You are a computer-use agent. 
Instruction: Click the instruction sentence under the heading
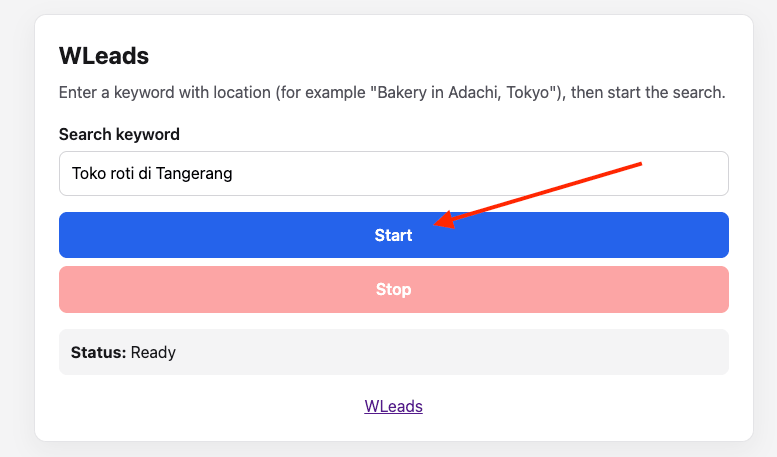coord(392,93)
